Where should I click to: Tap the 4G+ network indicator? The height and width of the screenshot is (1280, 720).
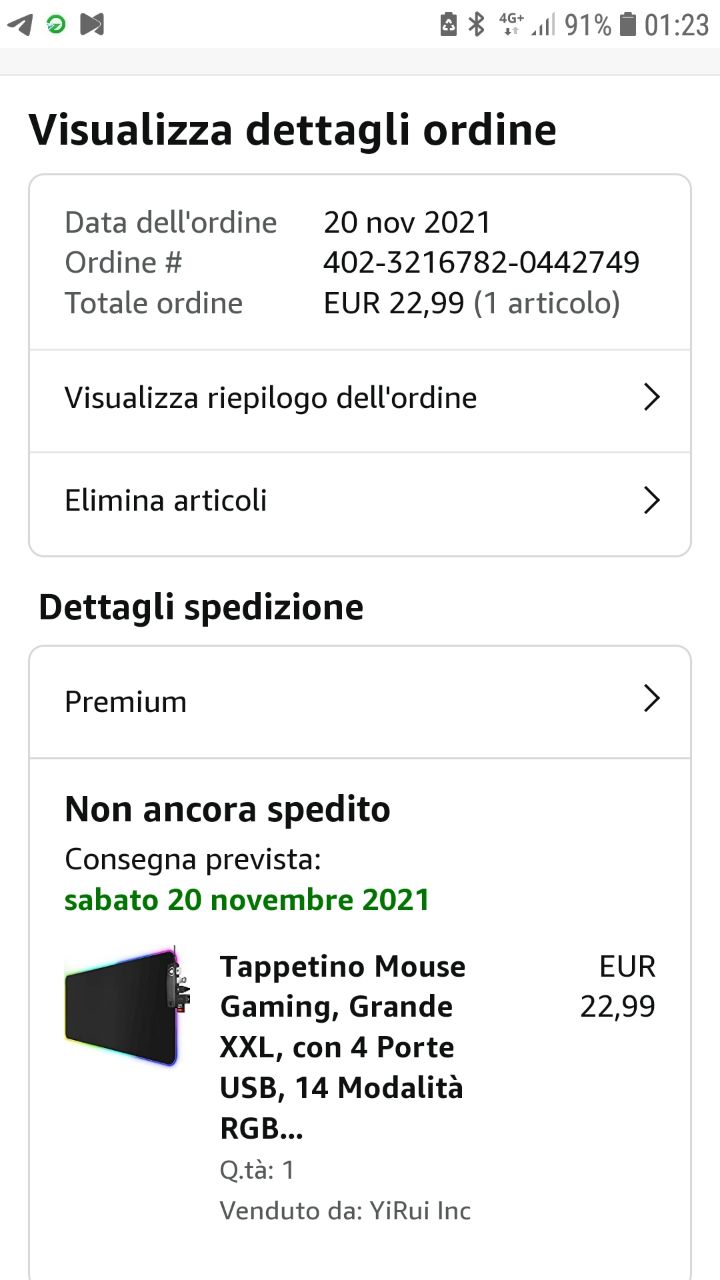pos(511,24)
